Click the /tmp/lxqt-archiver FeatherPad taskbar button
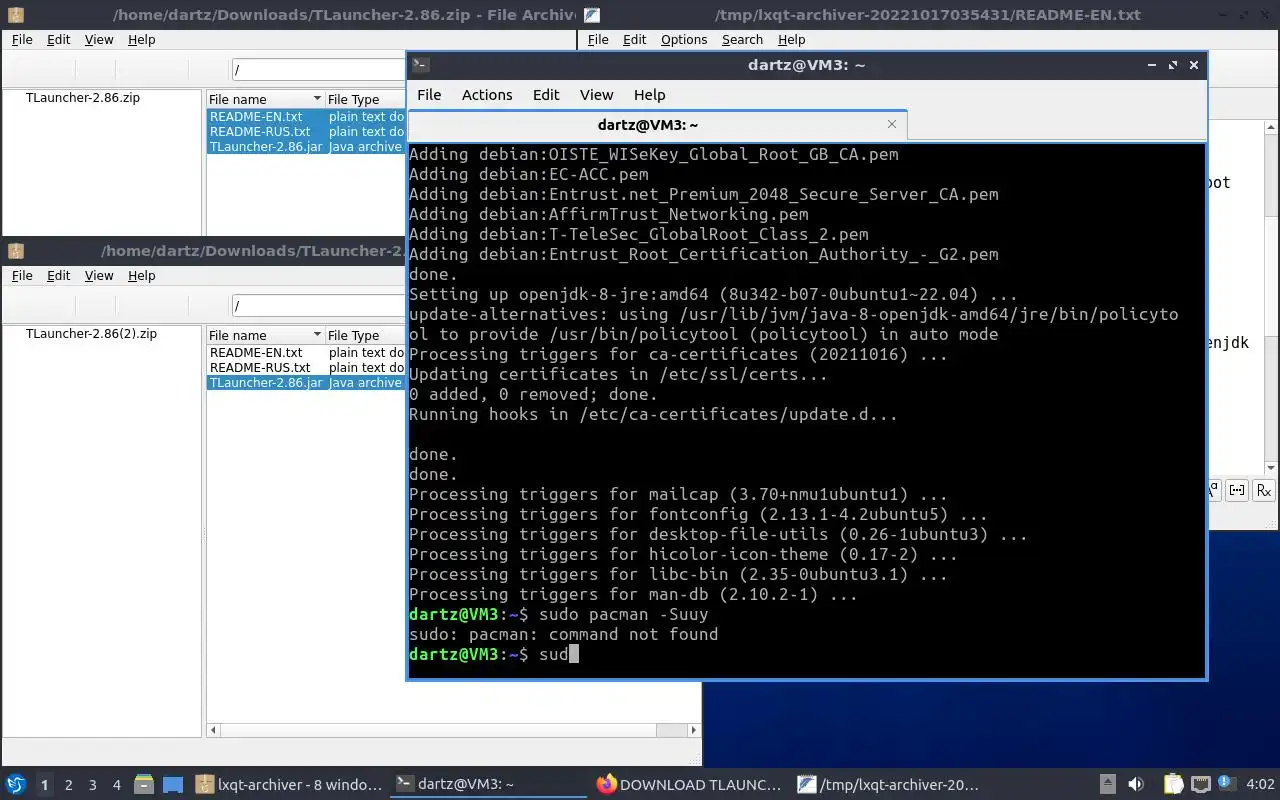 (x=889, y=785)
